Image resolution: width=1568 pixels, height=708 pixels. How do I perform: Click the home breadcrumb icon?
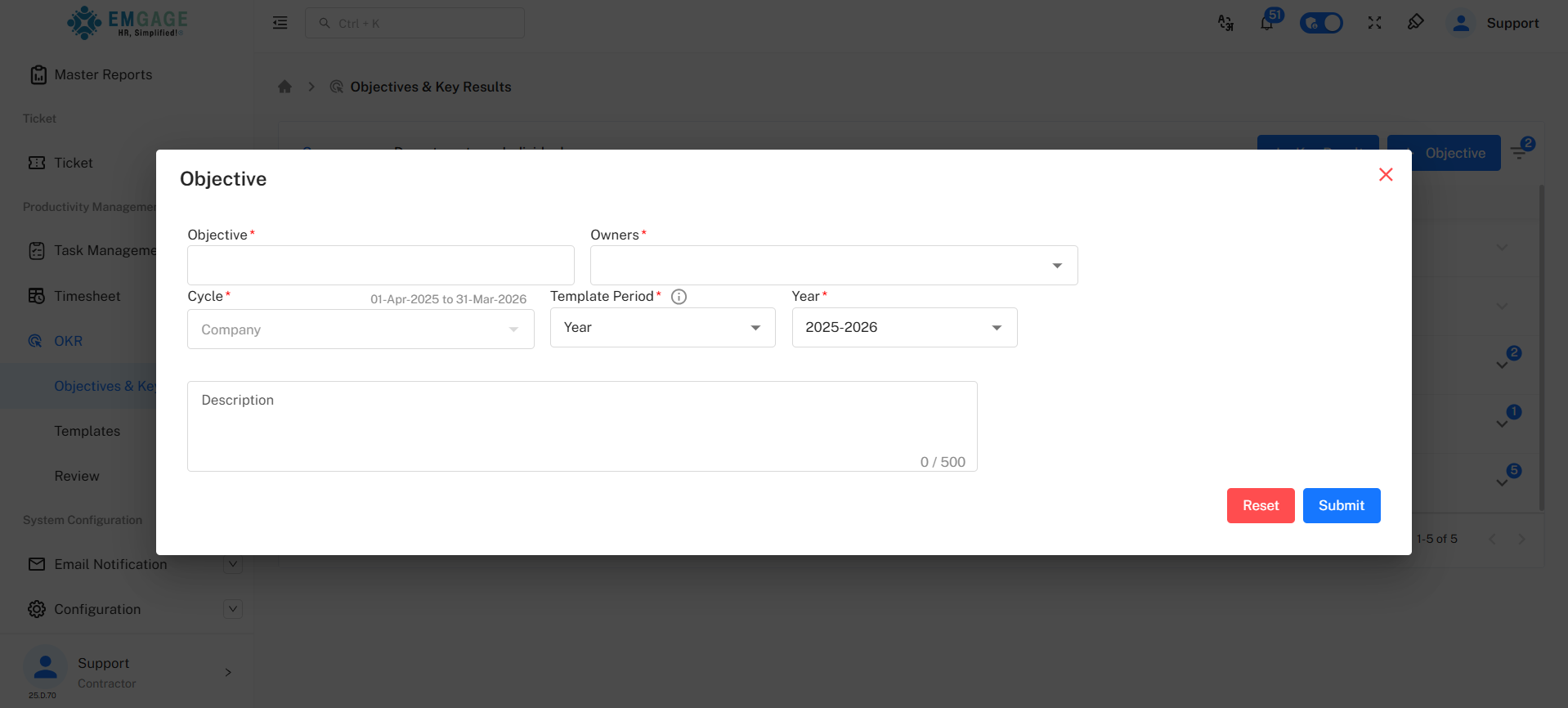[284, 87]
